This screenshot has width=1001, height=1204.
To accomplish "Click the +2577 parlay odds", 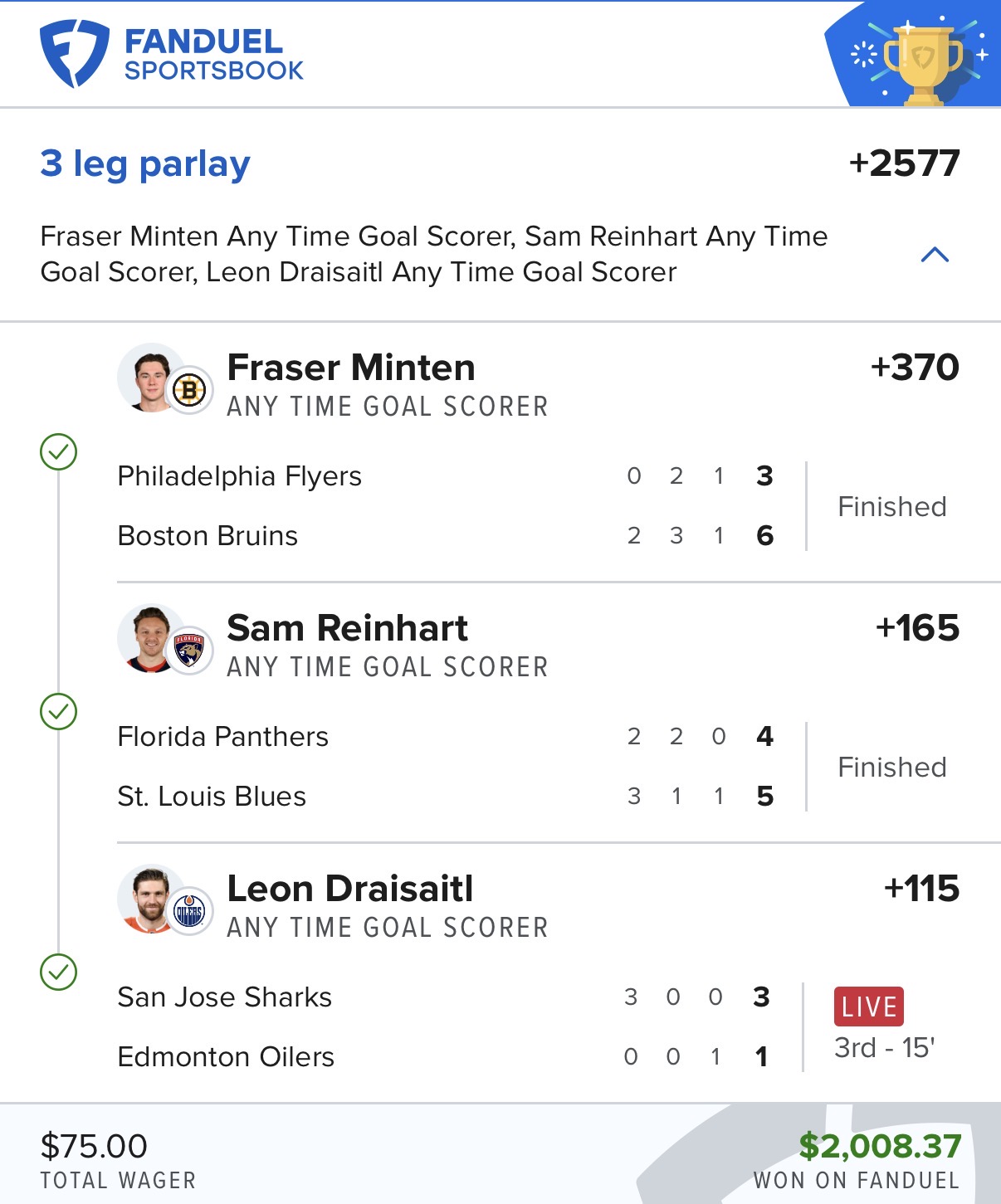I will pyautogui.click(x=904, y=163).
